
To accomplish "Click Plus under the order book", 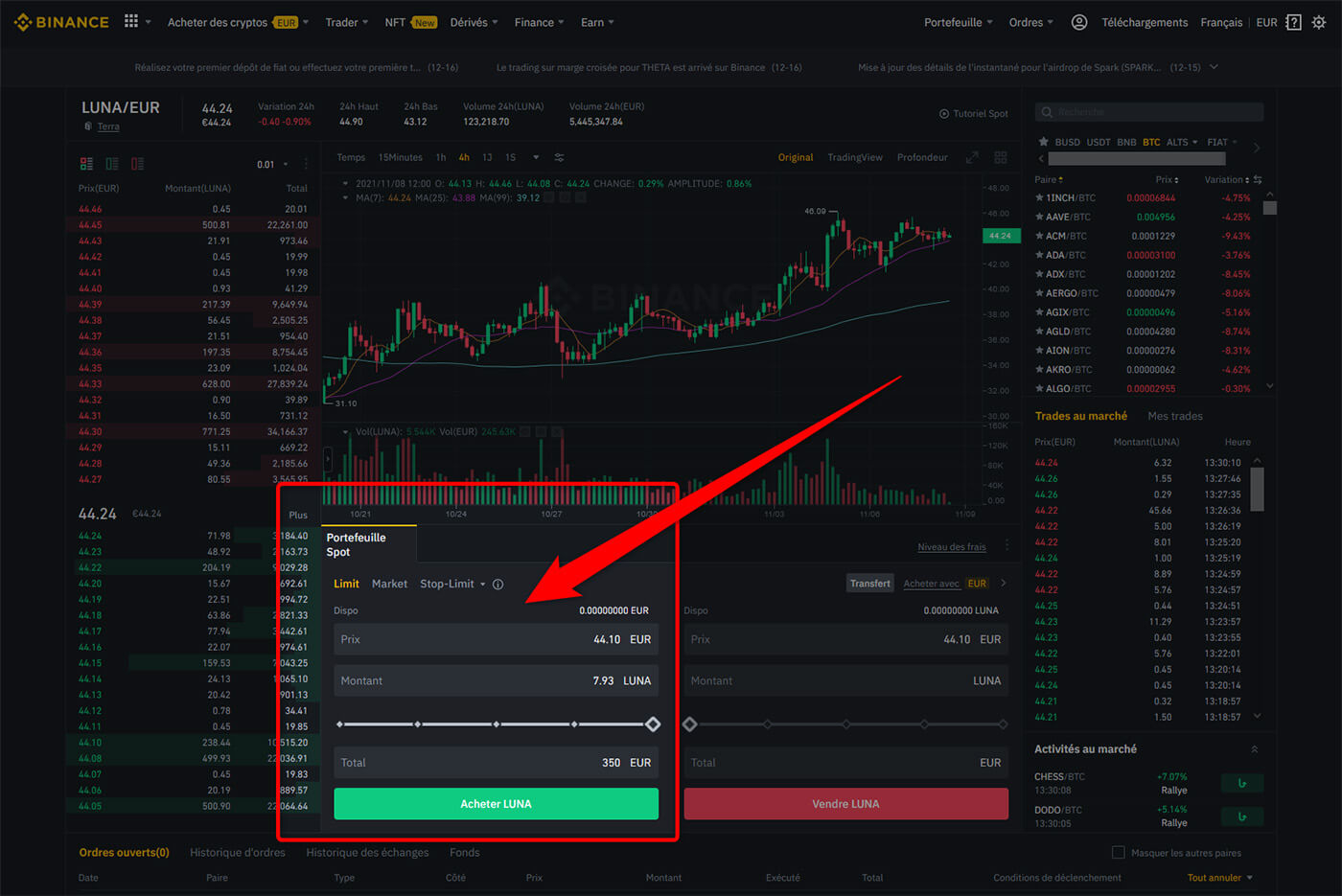I will pyautogui.click(x=298, y=515).
